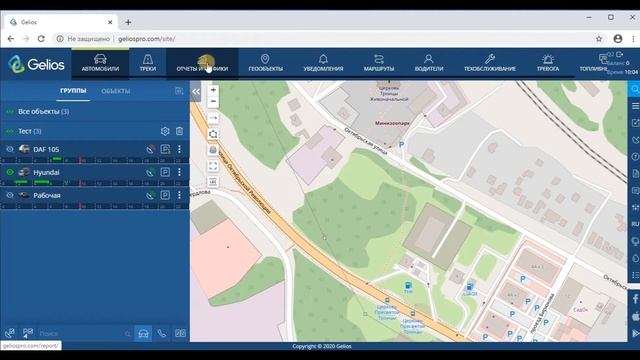Click the Поиск search field
The height and width of the screenshot is (360, 640).
pyautogui.click(x=85, y=333)
